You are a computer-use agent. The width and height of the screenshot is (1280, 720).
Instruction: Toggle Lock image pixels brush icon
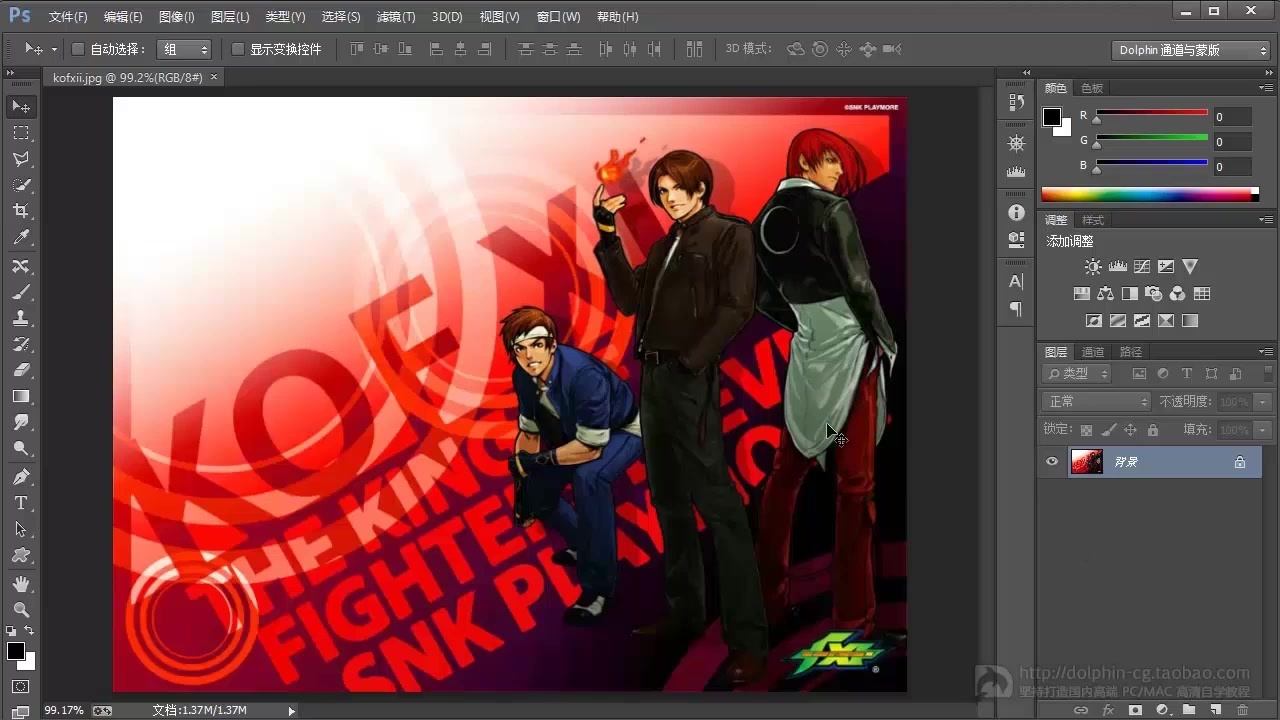pyautogui.click(x=1108, y=430)
